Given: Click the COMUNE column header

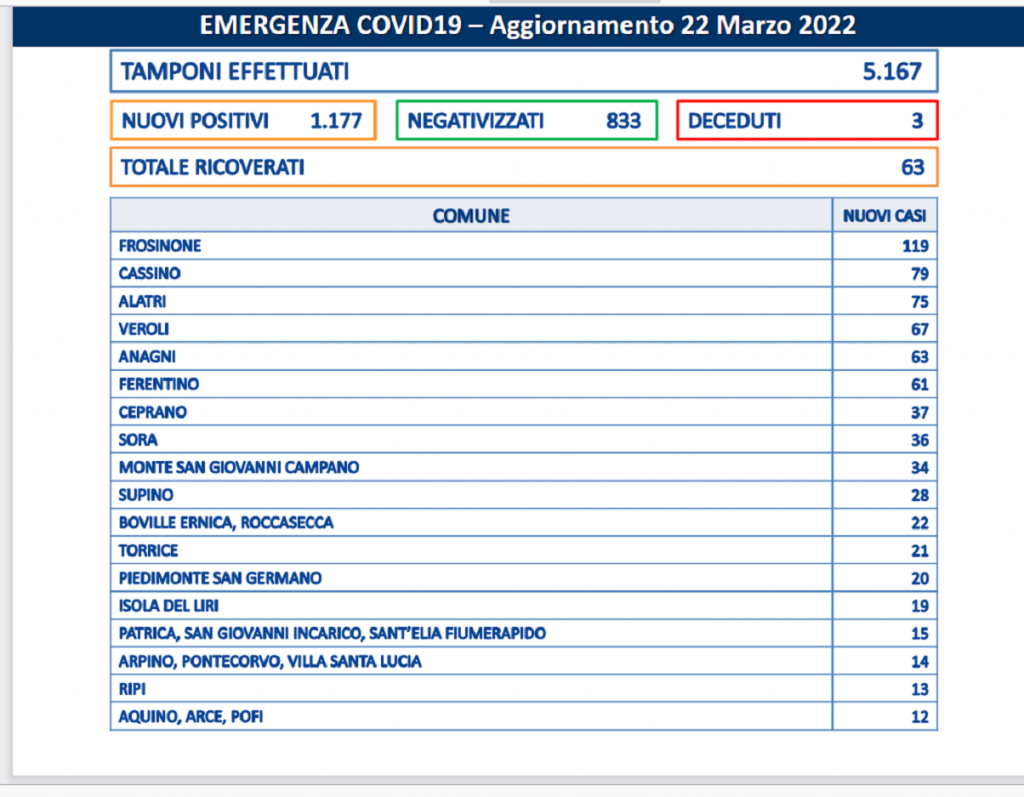Looking at the screenshot, I should [x=471, y=216].
